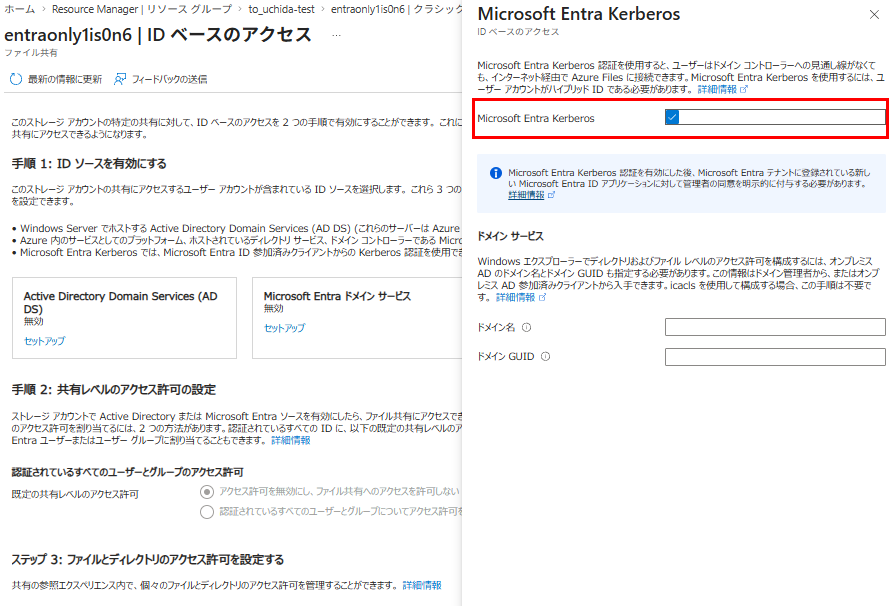Click heading ステップ 3: ファイルとディレクトリのアクセス許可を設定する
Image resolution: width=890 pixels, height=606 pixels.
tap(148, 560)
